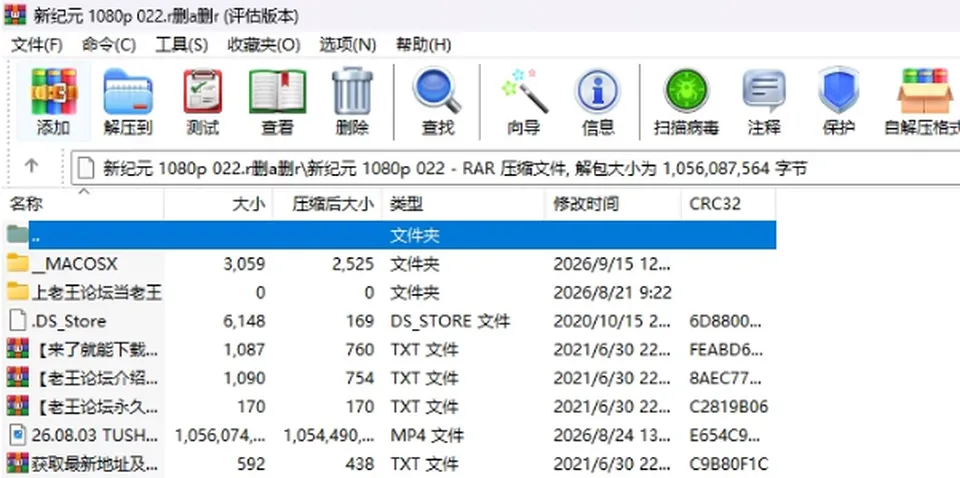Click CRC32 value C9B80F1C
Image resolution: width=960 pixels, height=478 pixels.
pos(729,463)
